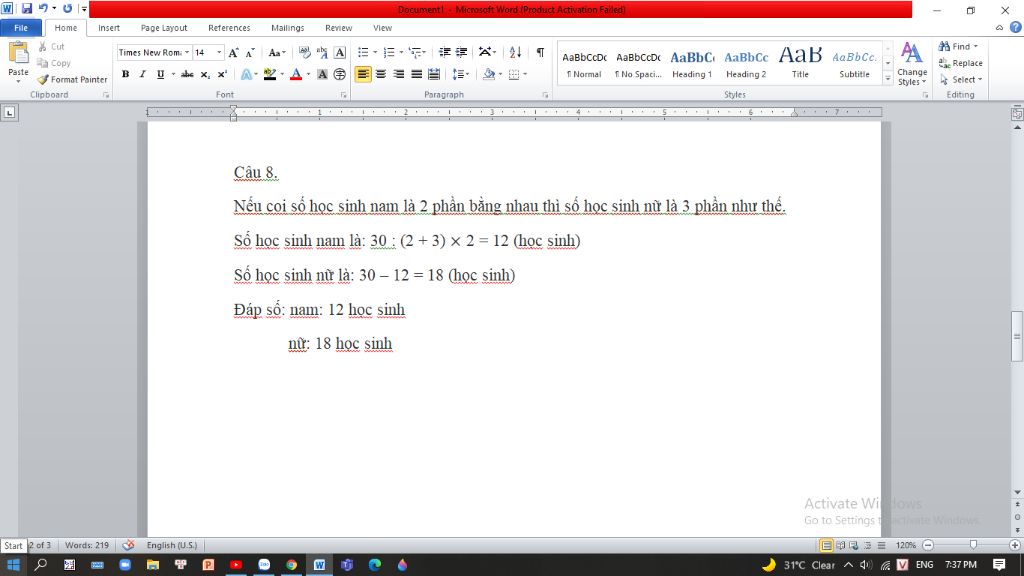Open the font name dropdown
Image resolution: width=1024 pixels, height=576 pixels.
[x=187, y=52]
